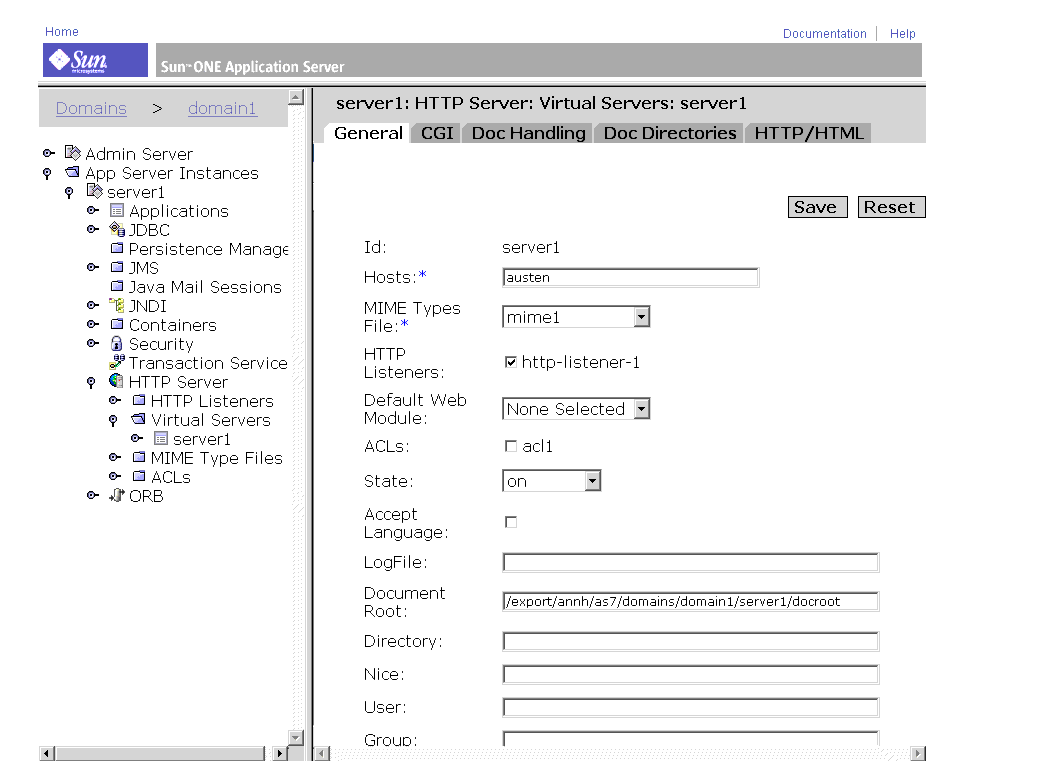This screenshot has width=1059, height=777.
Task: Click the ACLs folder icon
Action: point(138,476)
